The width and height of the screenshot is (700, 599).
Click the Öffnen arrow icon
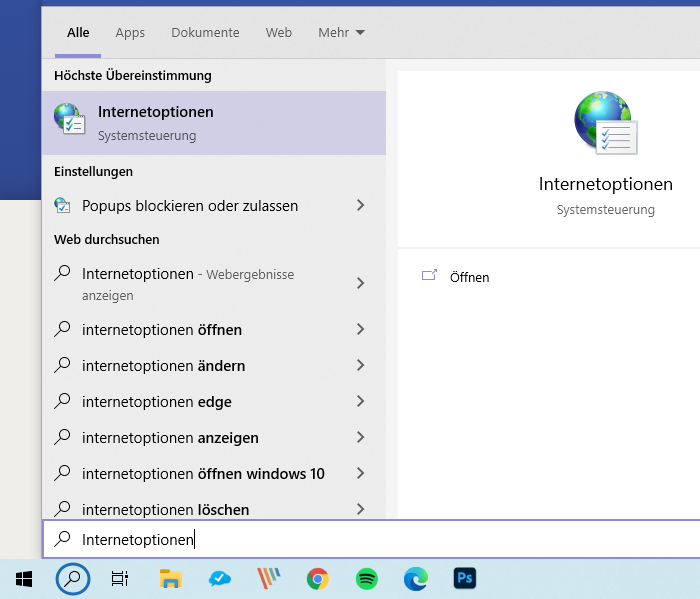[x=429, y=275]
